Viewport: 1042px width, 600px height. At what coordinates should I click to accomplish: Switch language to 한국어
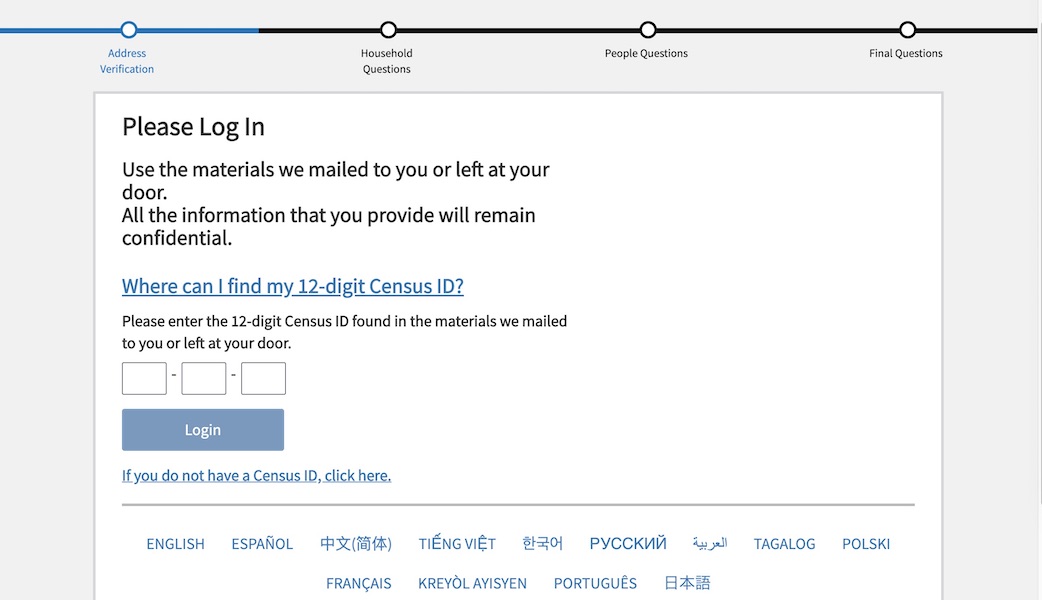click(x=542, y=544)
